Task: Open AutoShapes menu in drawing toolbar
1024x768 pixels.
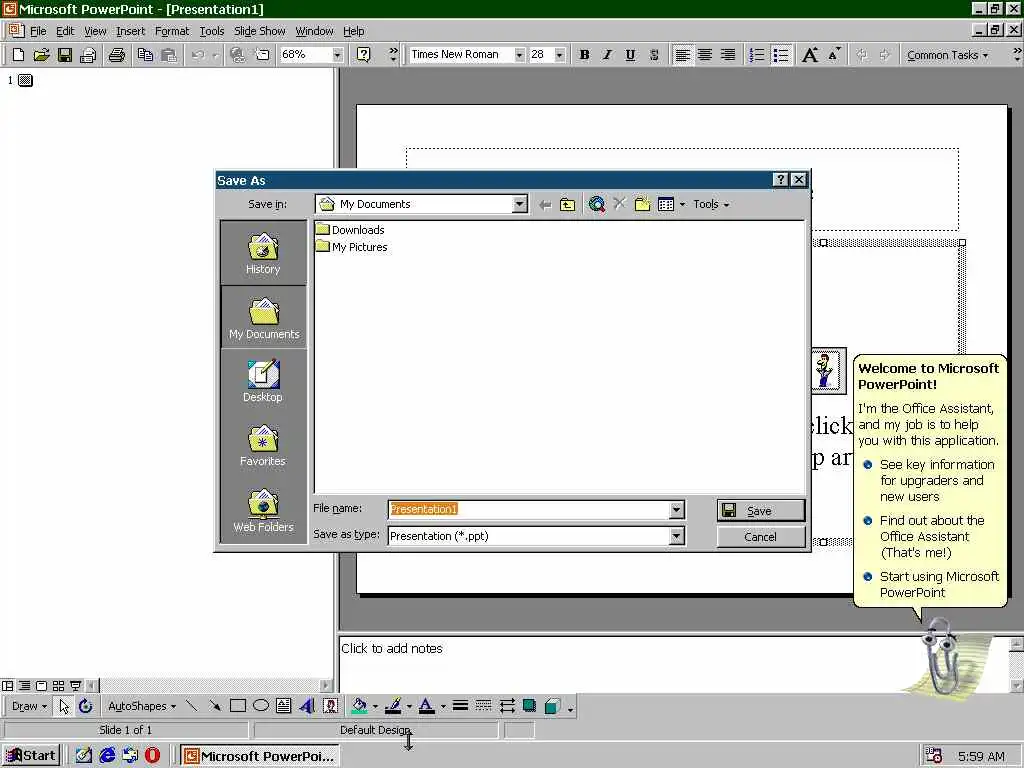Action: (x=142, y=706)
